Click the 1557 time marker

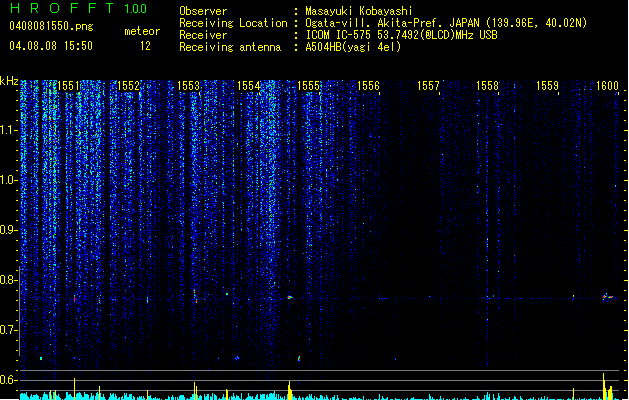(x=428, y=86)
